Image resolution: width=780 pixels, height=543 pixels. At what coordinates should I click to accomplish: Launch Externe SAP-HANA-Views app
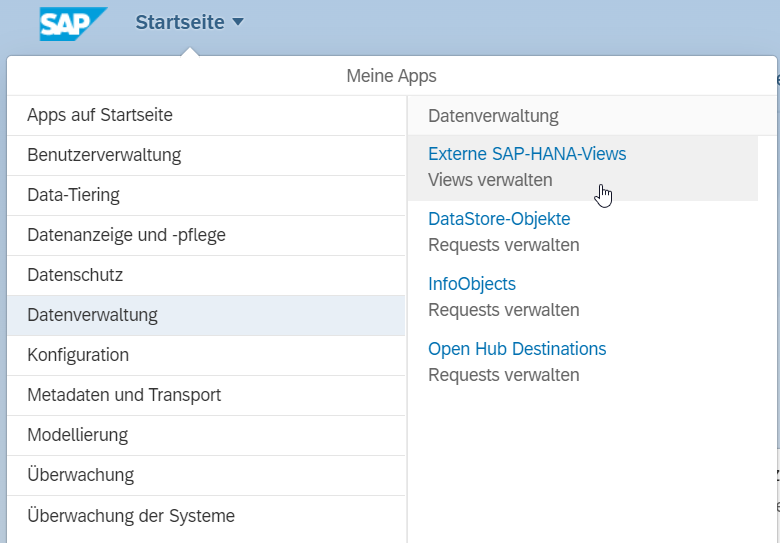tap(527, 154)
